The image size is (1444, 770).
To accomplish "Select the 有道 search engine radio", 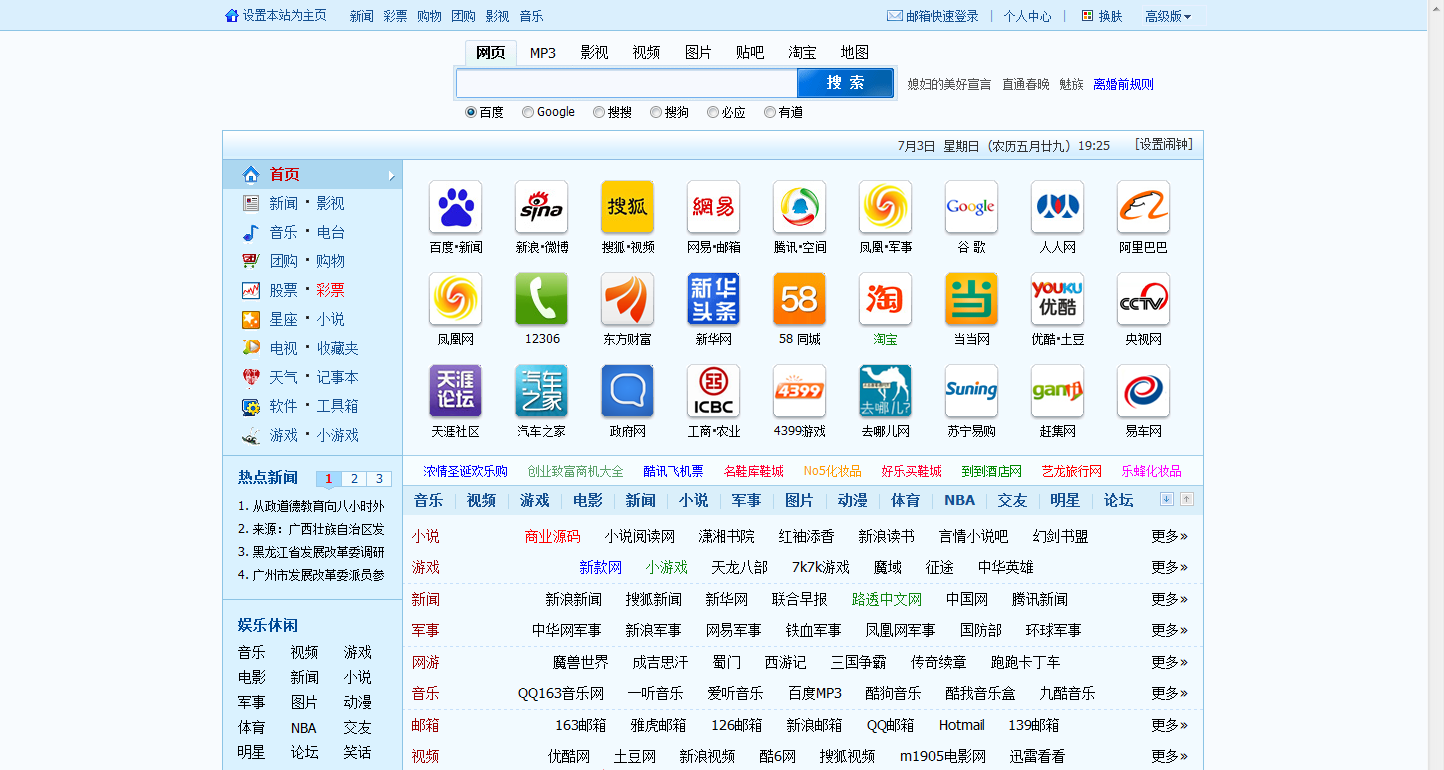I will (770, 112).
